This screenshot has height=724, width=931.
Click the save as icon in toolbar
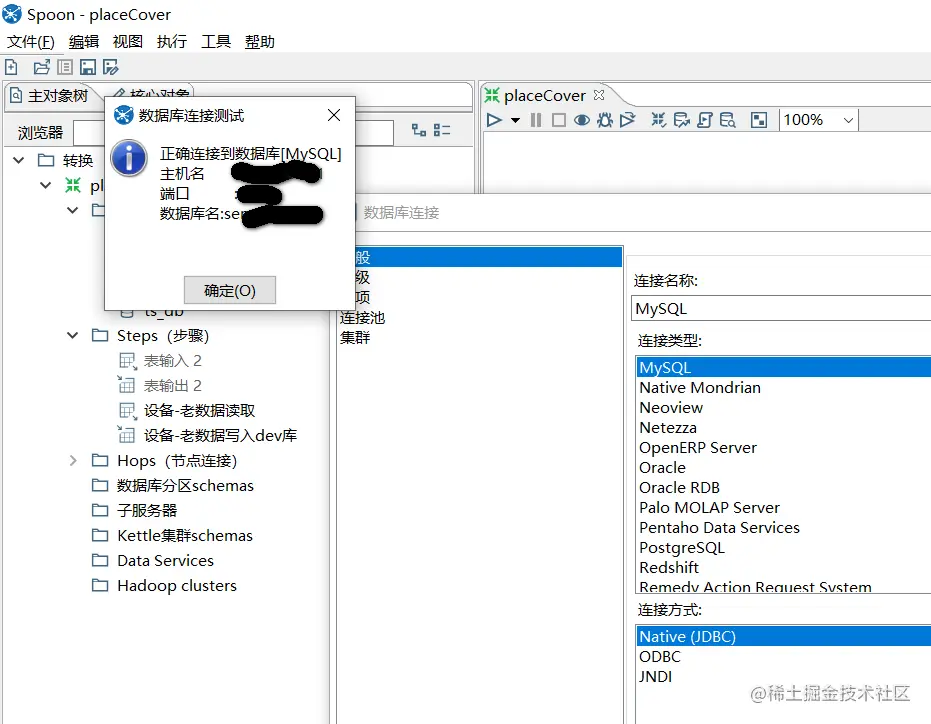pyautogui.click(x=110, y=67)
